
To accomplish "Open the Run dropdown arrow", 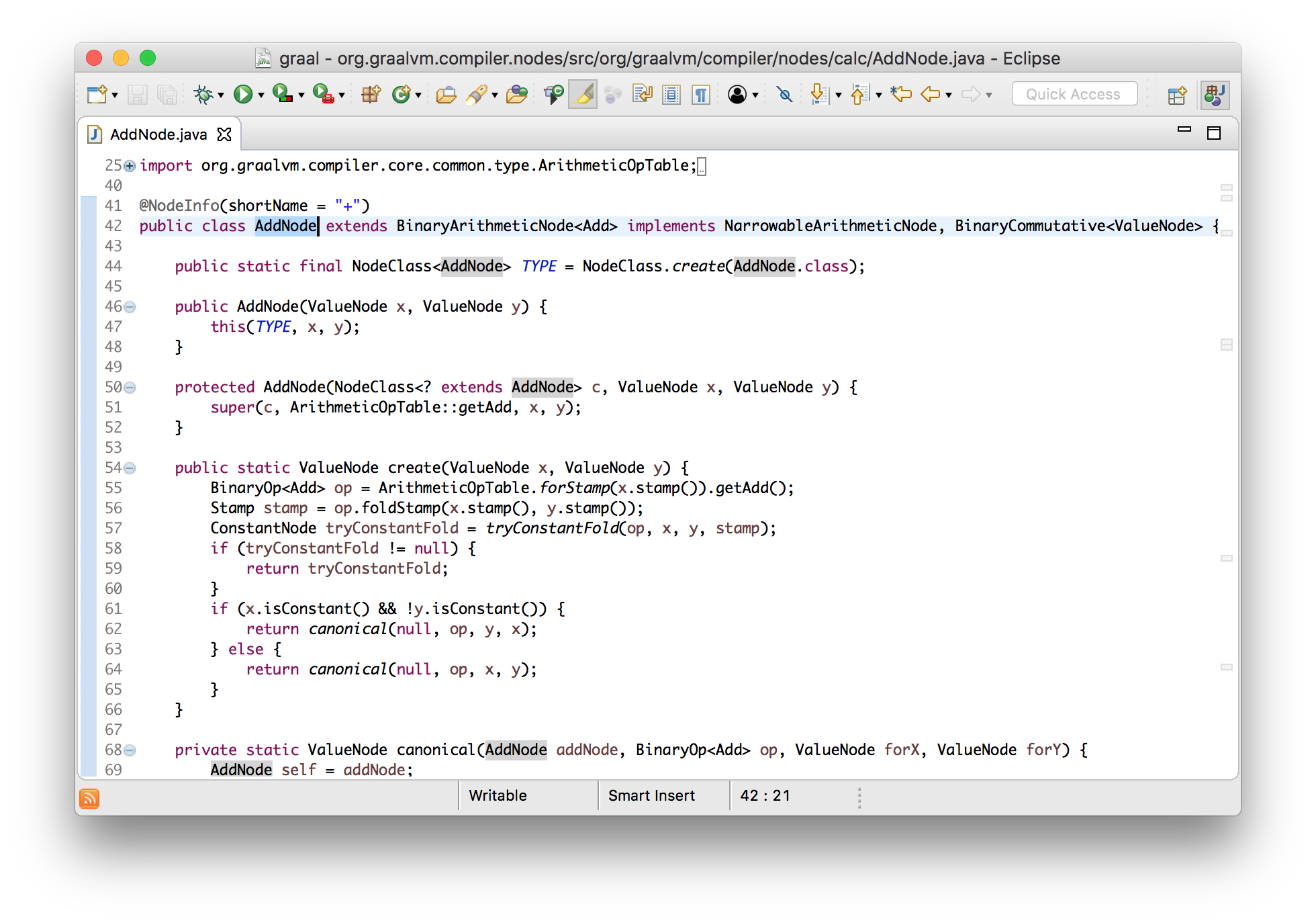I will coord(261,95).
